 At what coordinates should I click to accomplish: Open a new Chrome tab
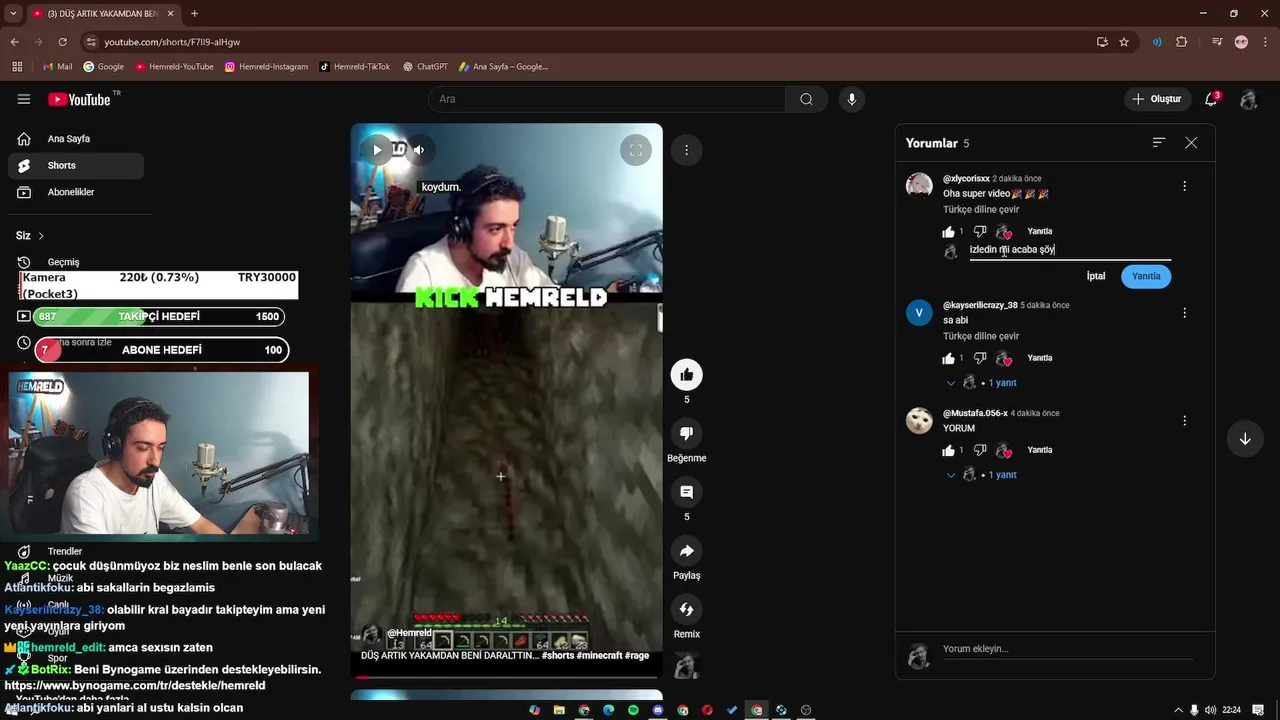(194, 14)
